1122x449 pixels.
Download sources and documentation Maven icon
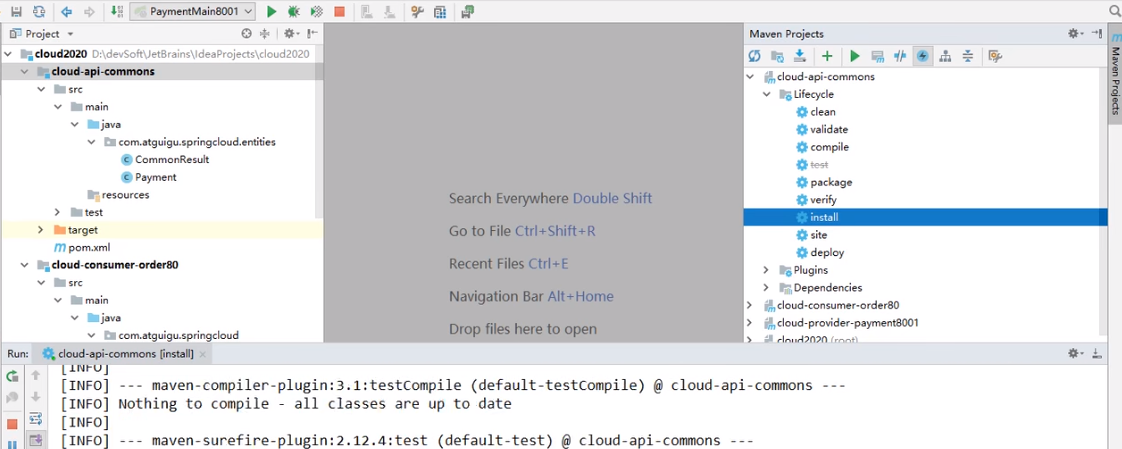[800, 56]
